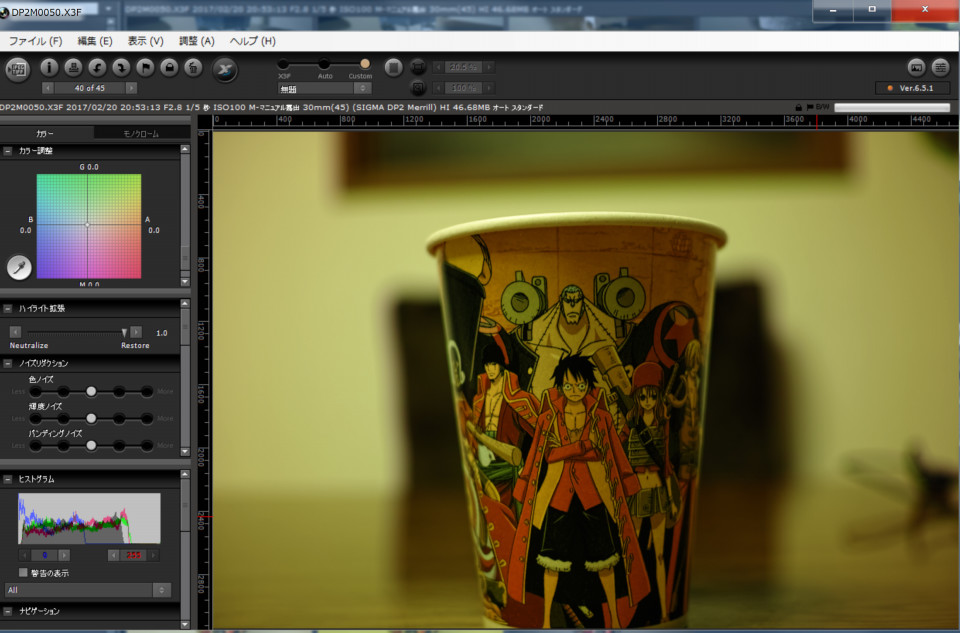Step highlight slider left toward Neutralize
Image resolution: width=960 pixels, height=633 pixels.
[x=15, y=332]
